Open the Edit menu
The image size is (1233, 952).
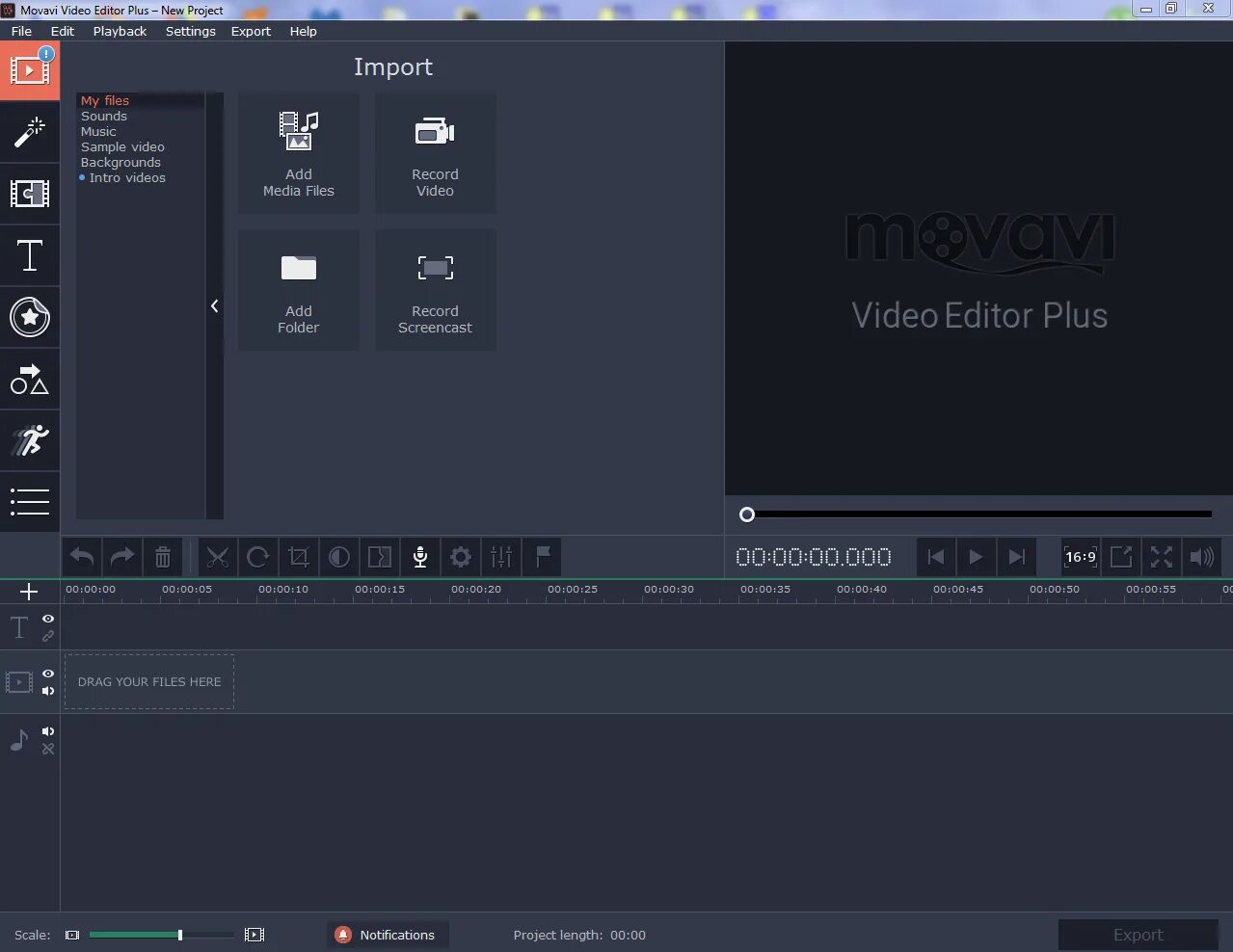[63, 31]
